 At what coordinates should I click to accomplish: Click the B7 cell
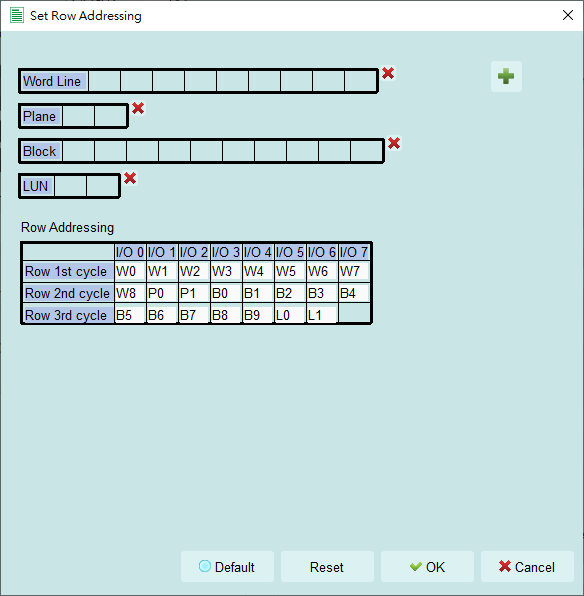(x=194, y=315)
